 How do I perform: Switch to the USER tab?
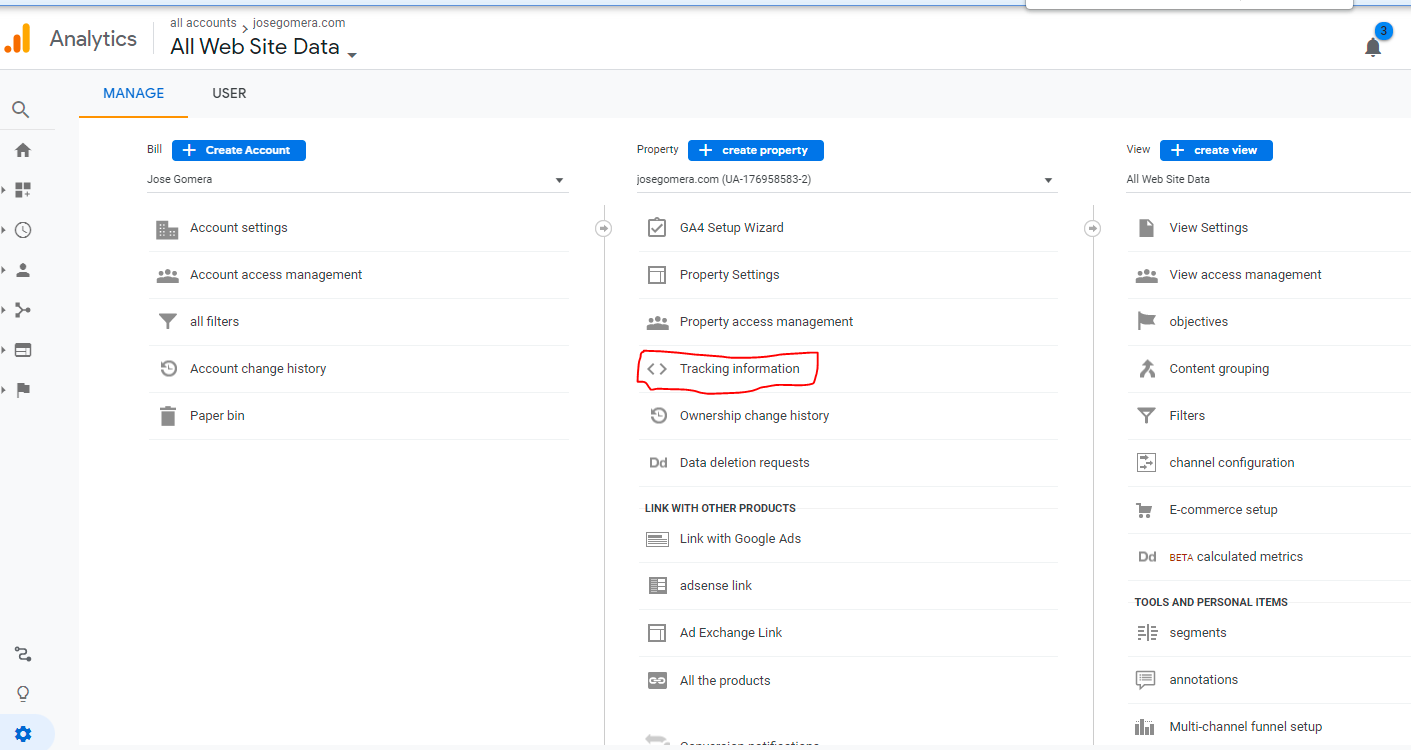229,93
